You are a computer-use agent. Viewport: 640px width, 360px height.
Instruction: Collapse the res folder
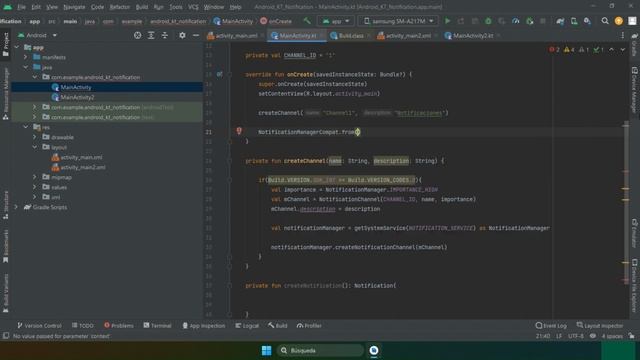25,127
